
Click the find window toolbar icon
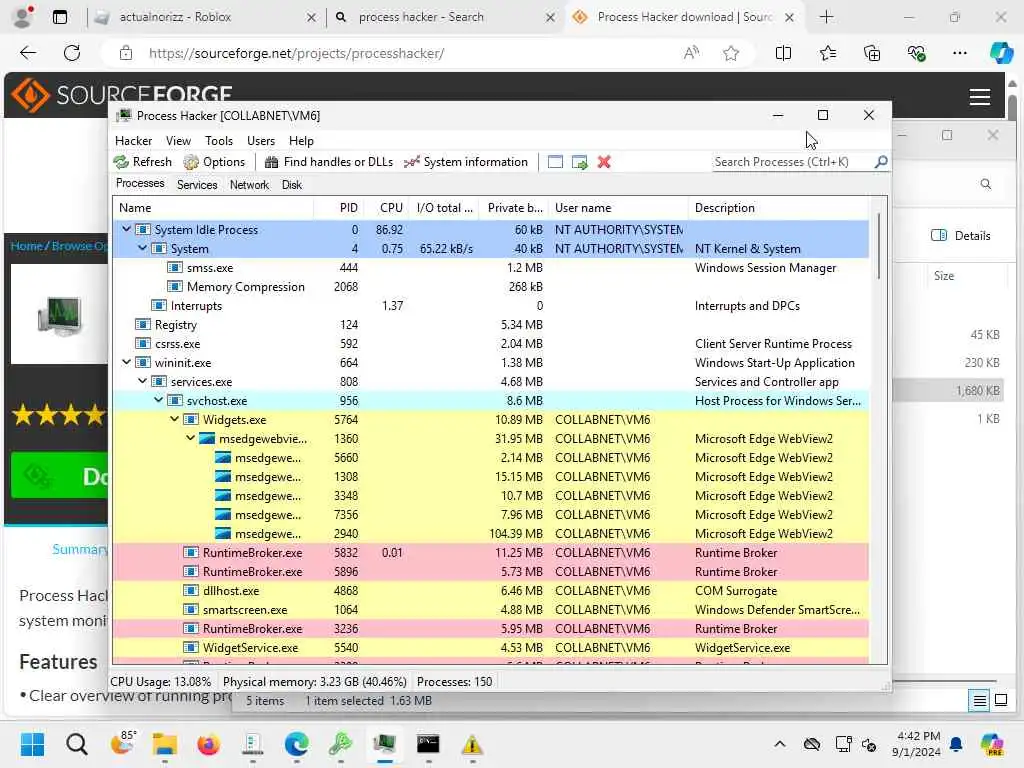(555, 162)
